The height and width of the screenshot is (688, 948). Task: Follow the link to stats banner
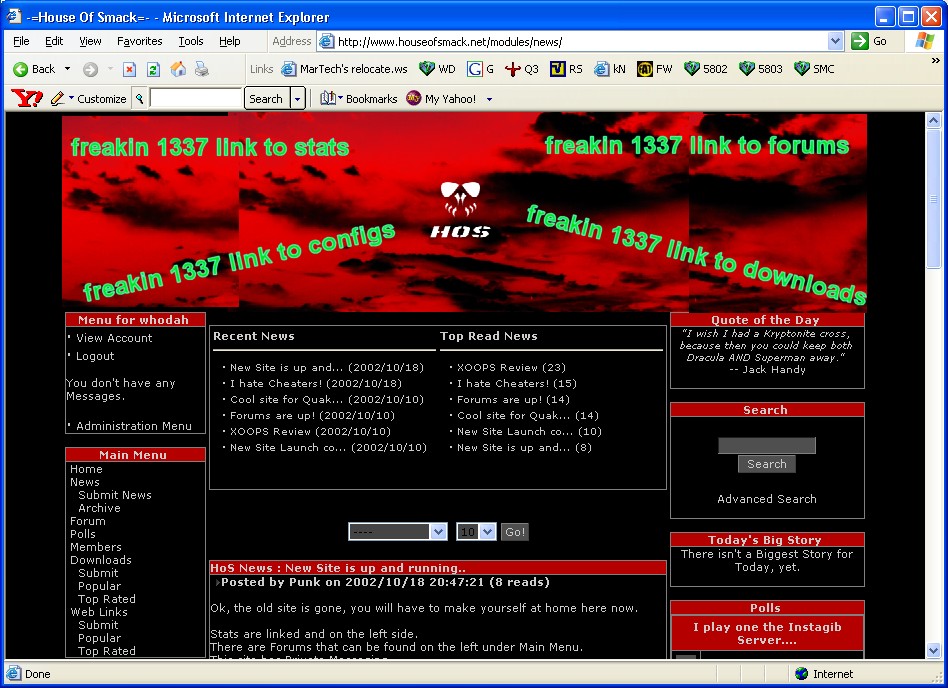(210, 147)
